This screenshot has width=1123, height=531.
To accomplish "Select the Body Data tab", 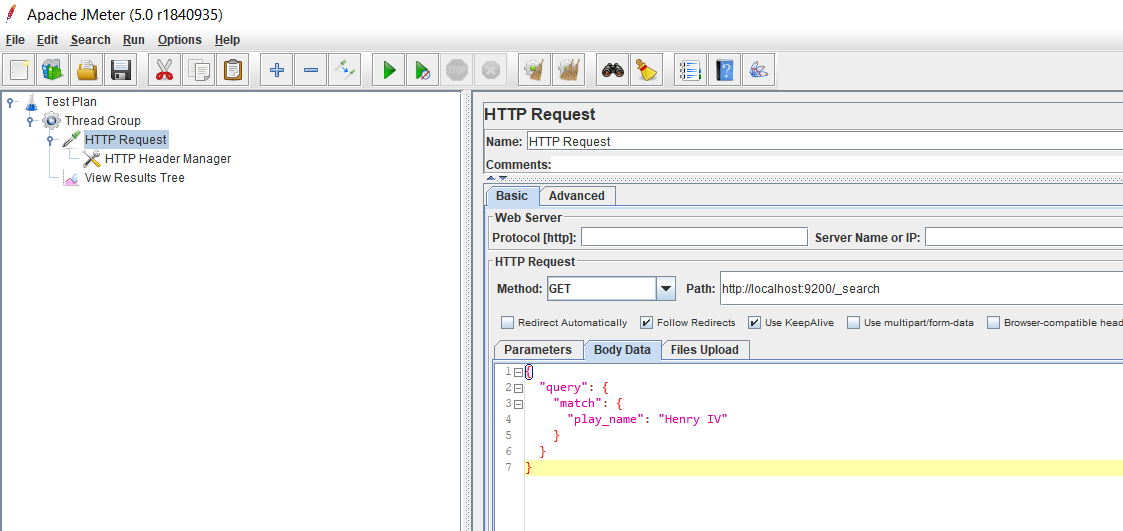I will [622, 350].
